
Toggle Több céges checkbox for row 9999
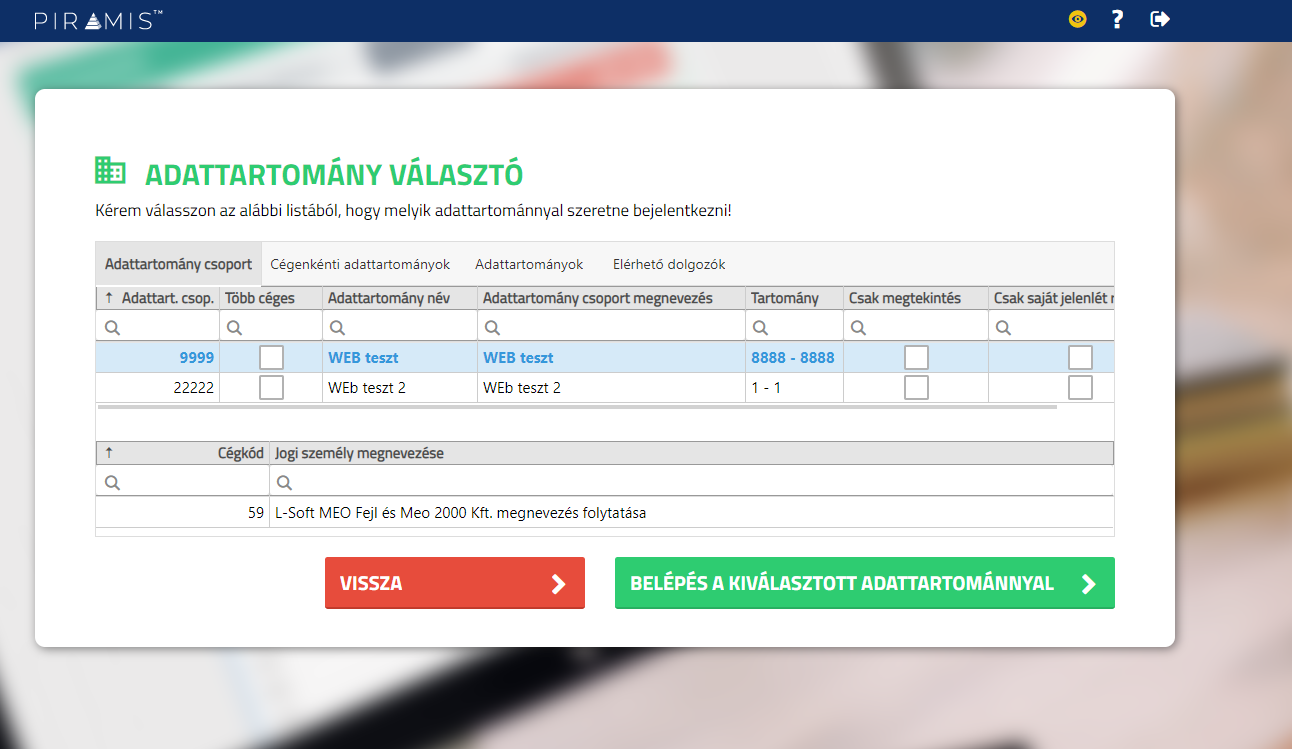click(271, 357)
